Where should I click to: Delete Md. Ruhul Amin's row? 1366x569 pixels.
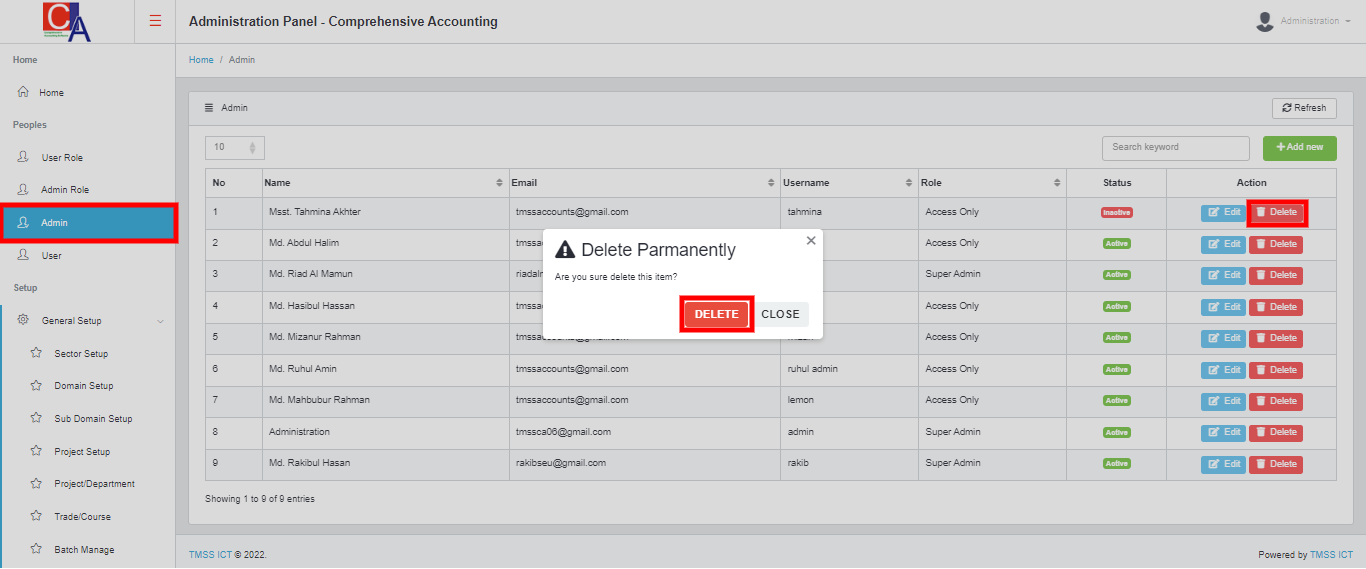1276,370
